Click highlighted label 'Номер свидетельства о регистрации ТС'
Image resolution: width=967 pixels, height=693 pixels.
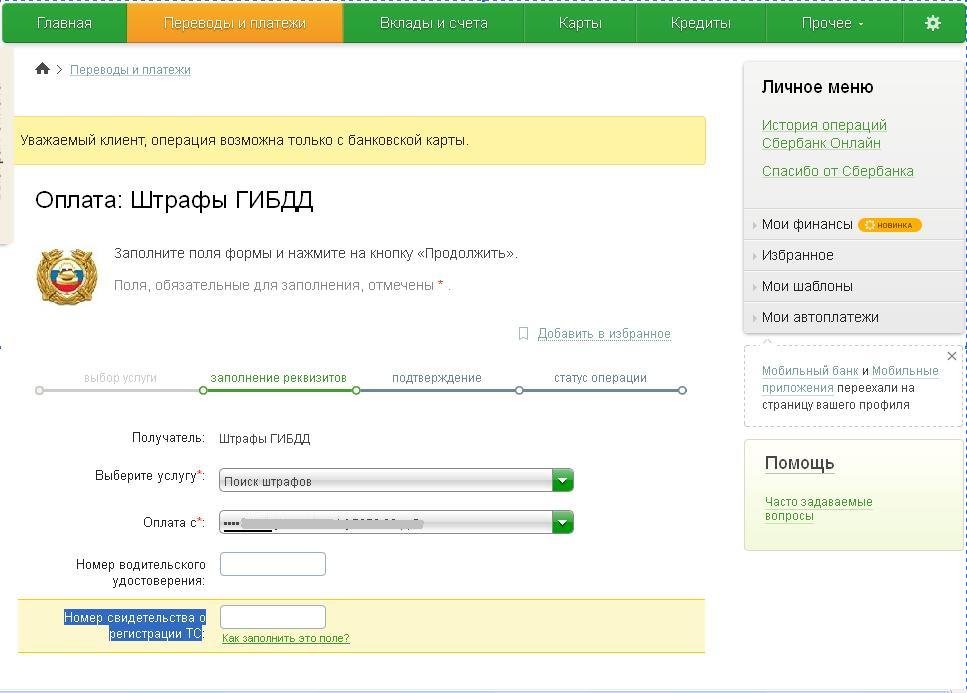point(134,625)
